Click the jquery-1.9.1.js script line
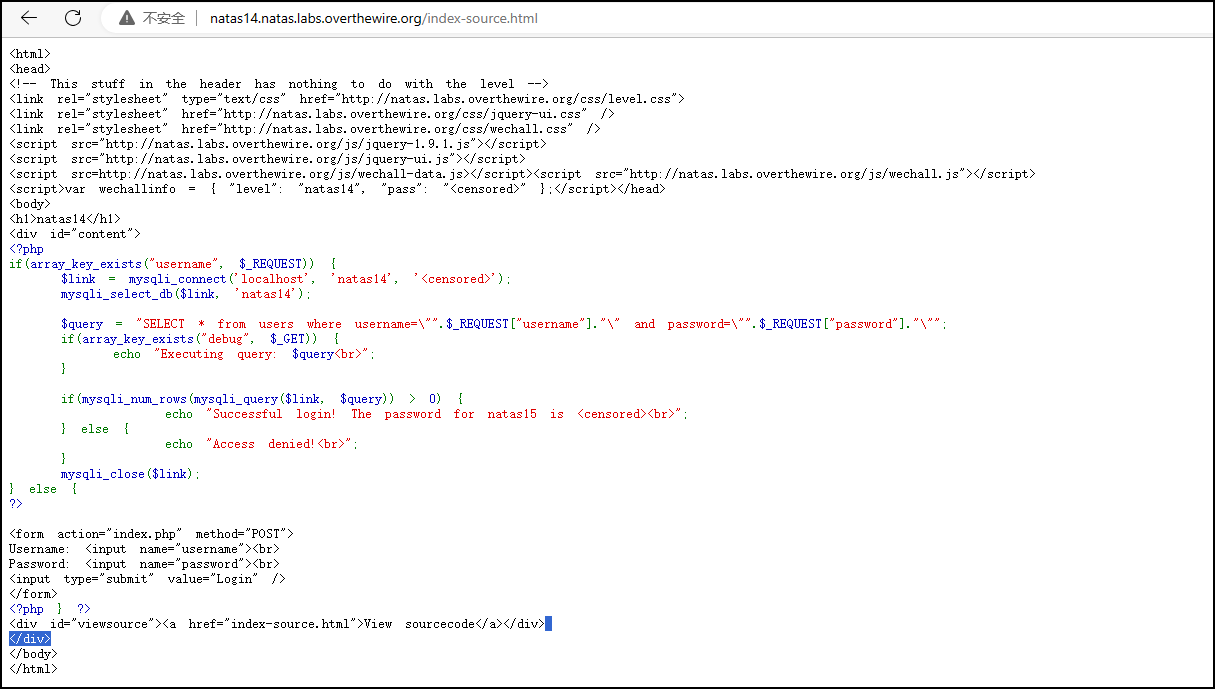The height and width of the screenshot is (689, 1215). coord(277,144)
